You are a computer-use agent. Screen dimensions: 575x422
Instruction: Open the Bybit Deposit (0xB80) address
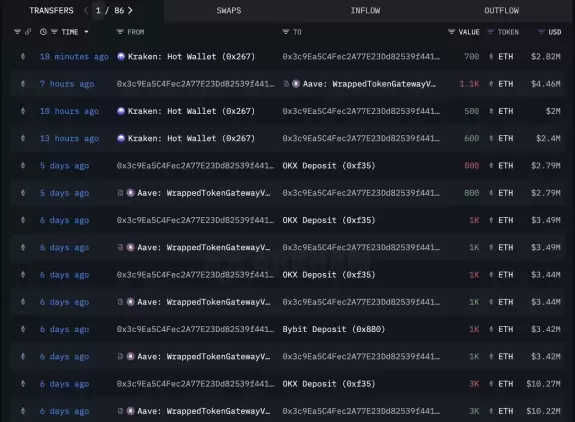coord(334,329)
